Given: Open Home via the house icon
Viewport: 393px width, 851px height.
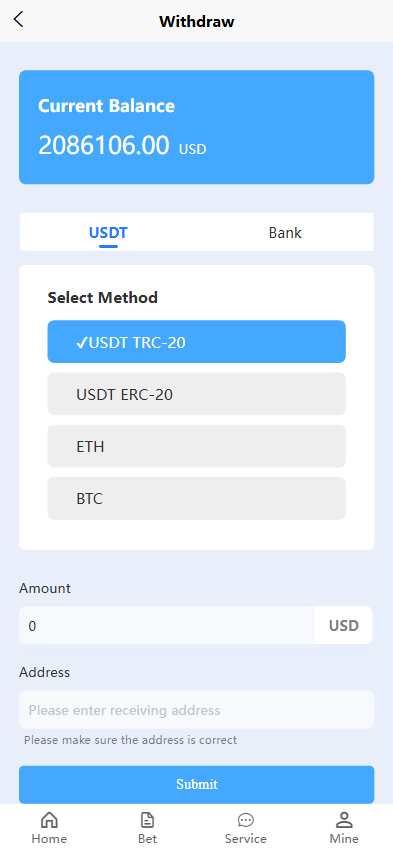Looking at the screenshot, I should click(49, 820).
